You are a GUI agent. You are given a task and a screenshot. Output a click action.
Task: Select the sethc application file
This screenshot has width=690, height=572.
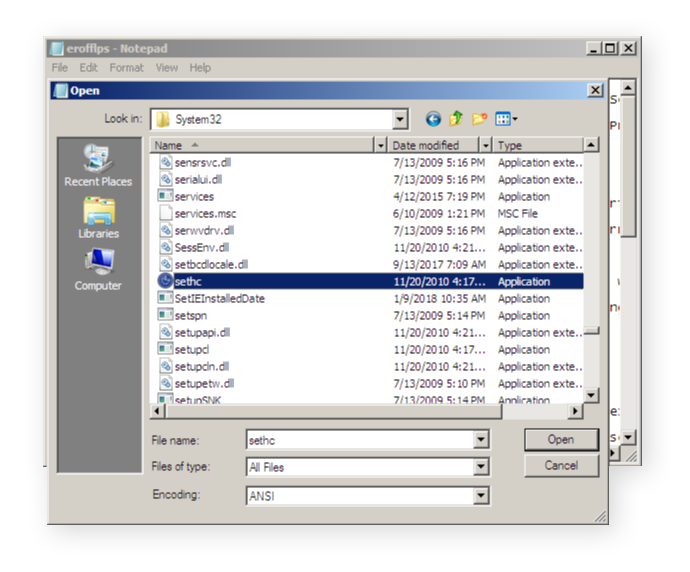pos(188,282)
